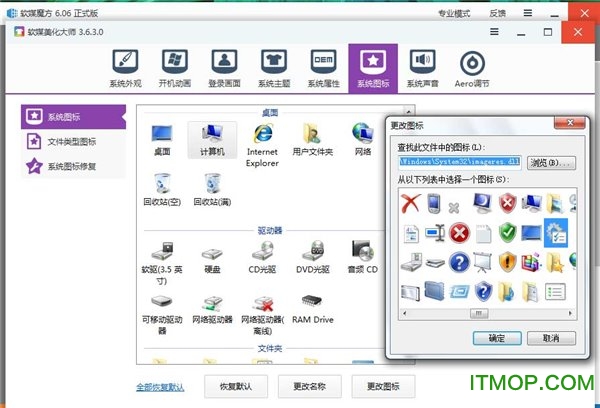The width and height of the screenshot is (600, 408).
Task: Open the Aero调节 section
Action: (472, 68)
